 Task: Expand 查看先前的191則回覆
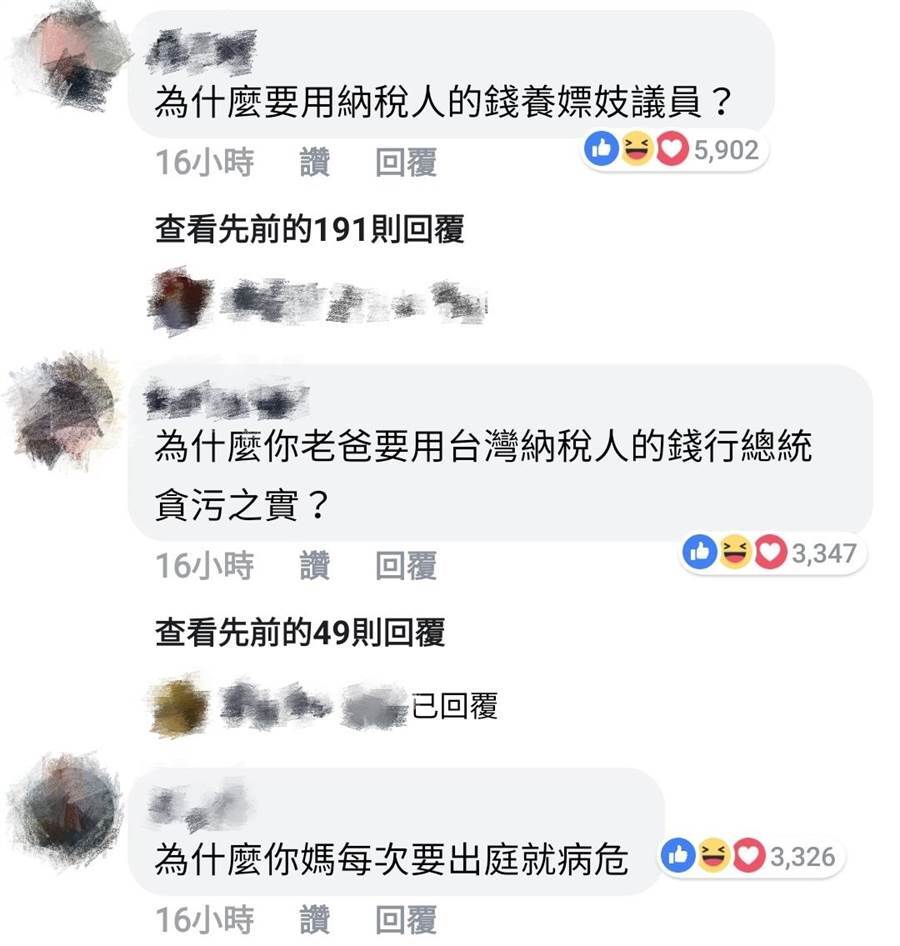tap(309, 229)
